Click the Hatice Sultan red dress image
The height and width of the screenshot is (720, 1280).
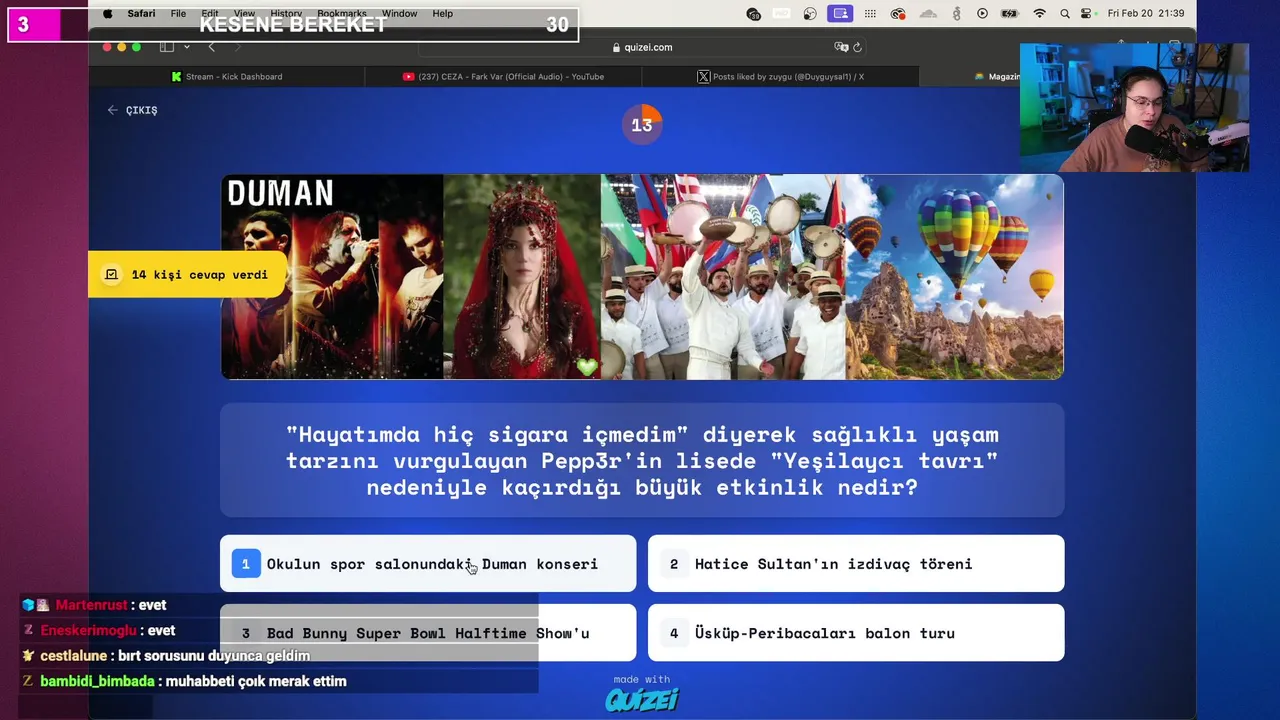click(x=522, y=277)
